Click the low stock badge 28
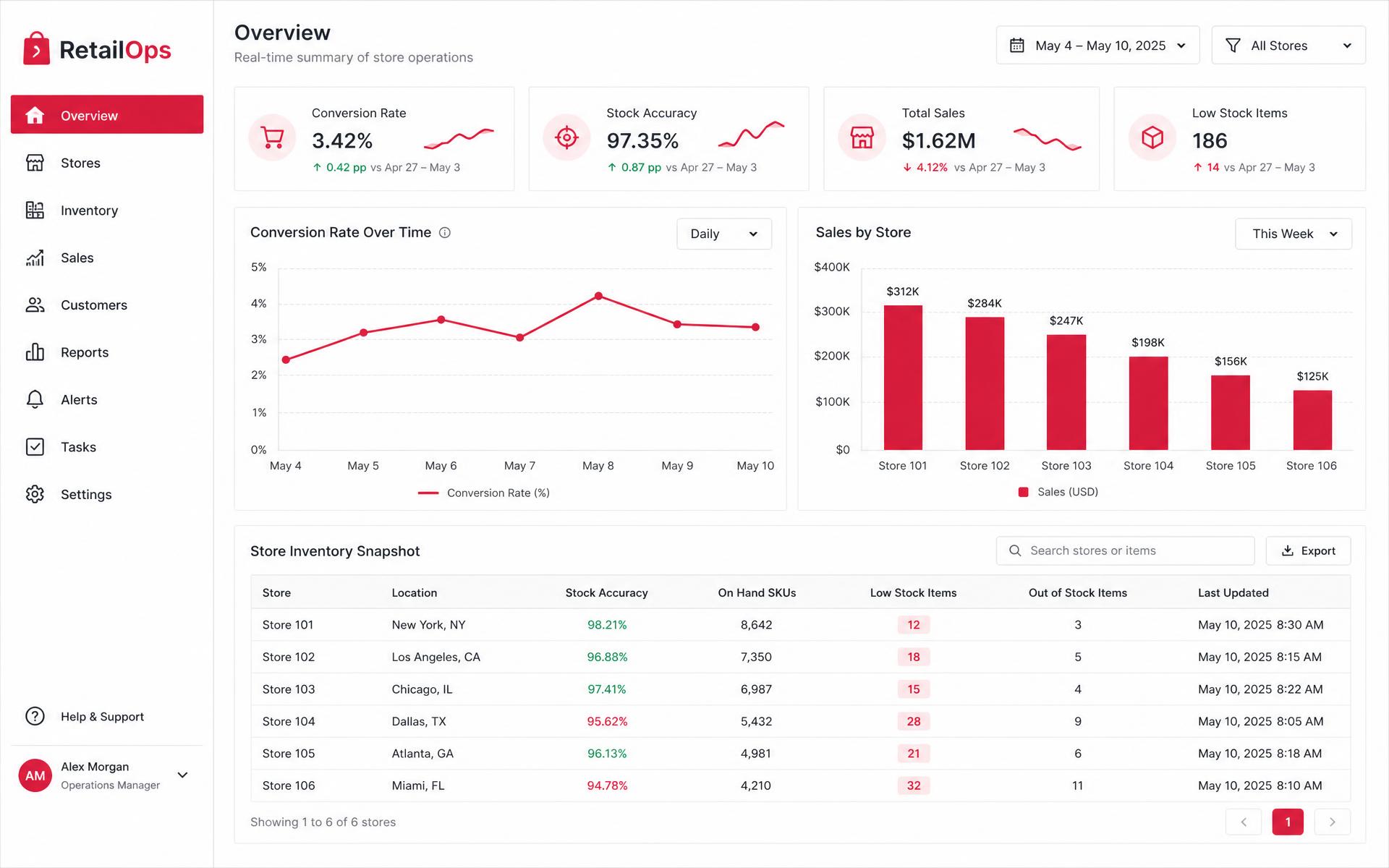This screenshot has height=868, width=1389. [x=914, y=721]
